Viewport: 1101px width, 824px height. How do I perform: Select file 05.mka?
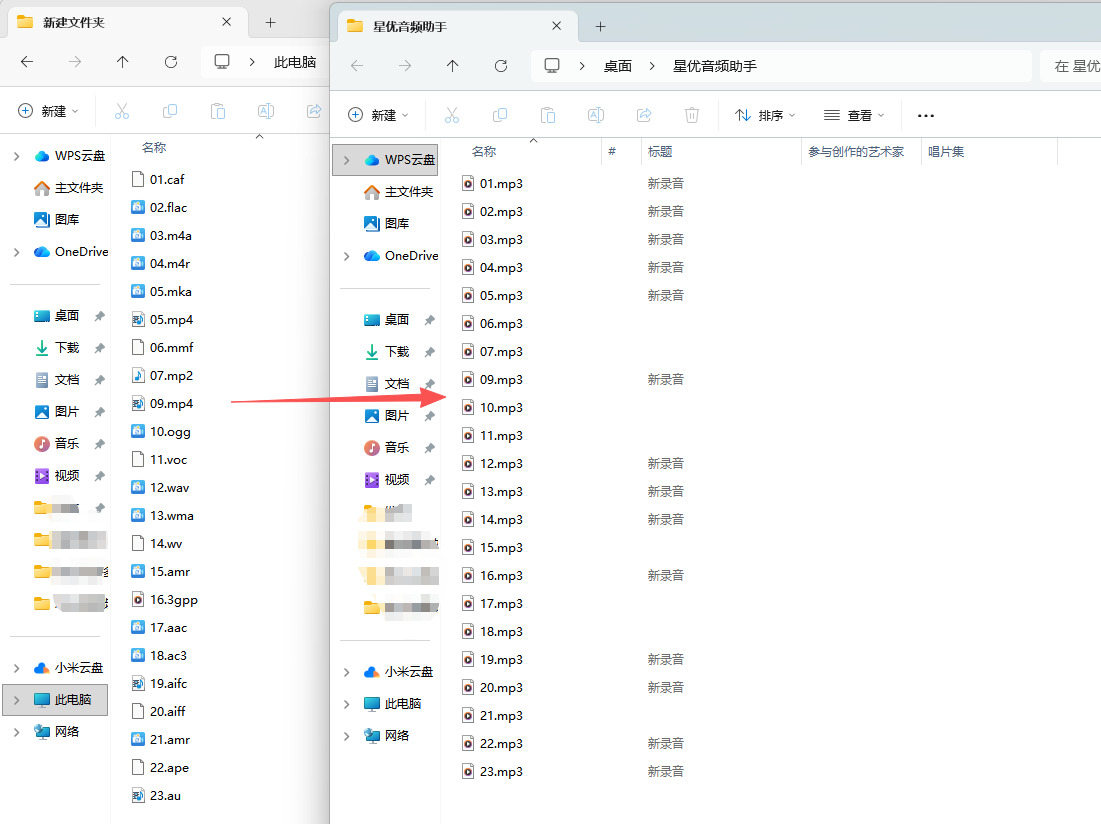click(x=161, y=291)
